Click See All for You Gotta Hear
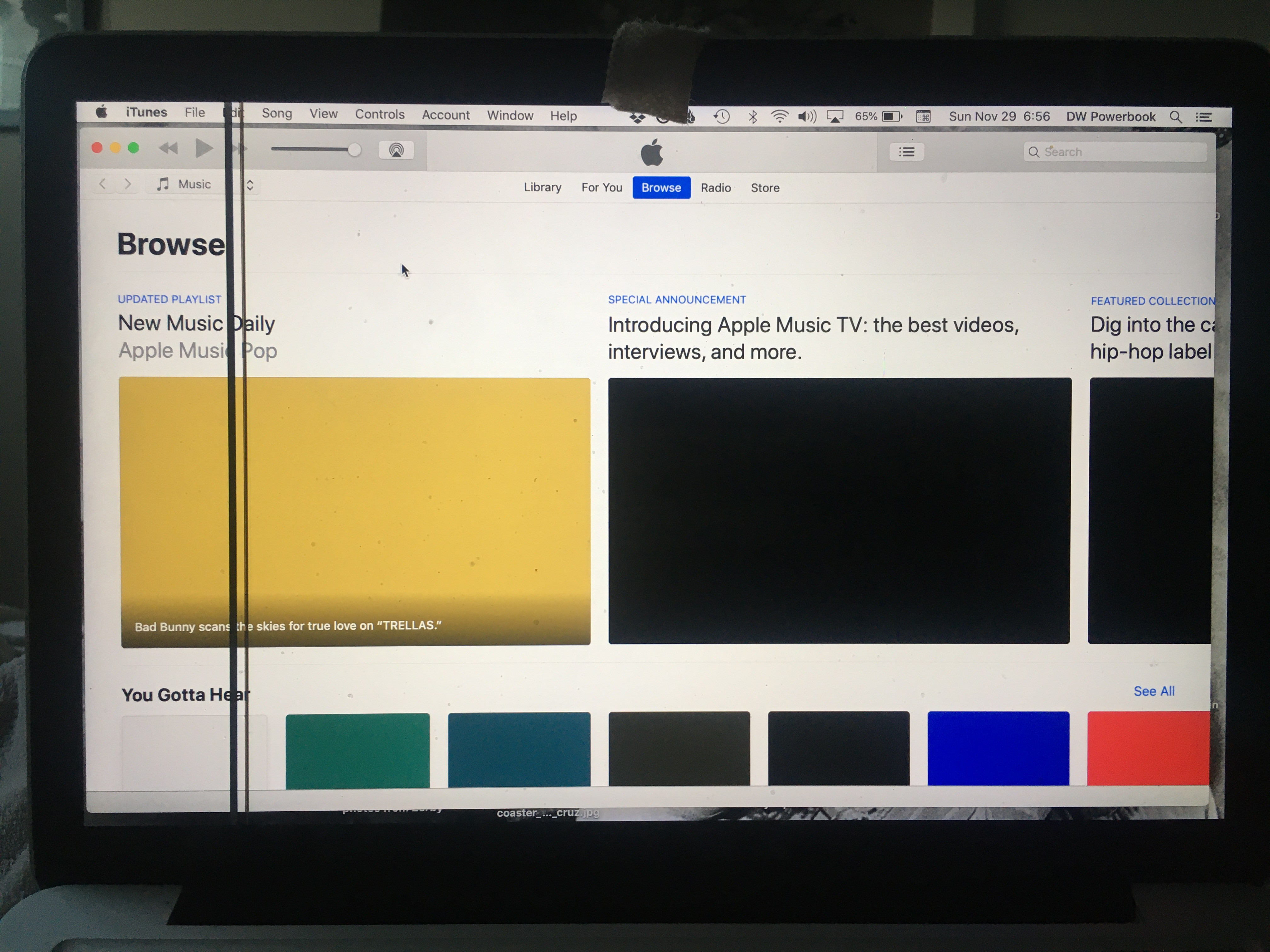Image resolution: width=1270 pixels, height=952 pixels. pyautogui.click(x=1154, y=691)
